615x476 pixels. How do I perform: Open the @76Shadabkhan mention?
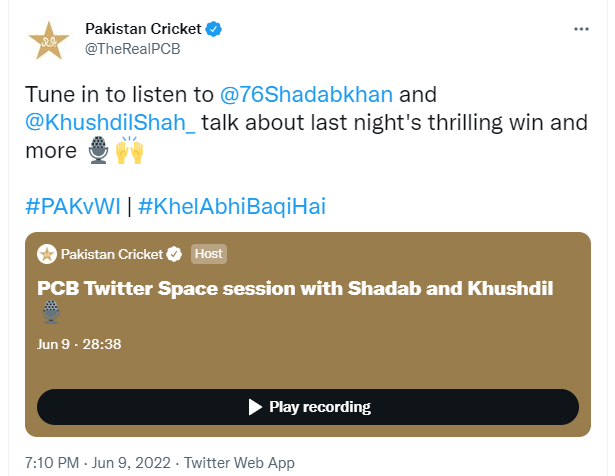pos(308,96)
